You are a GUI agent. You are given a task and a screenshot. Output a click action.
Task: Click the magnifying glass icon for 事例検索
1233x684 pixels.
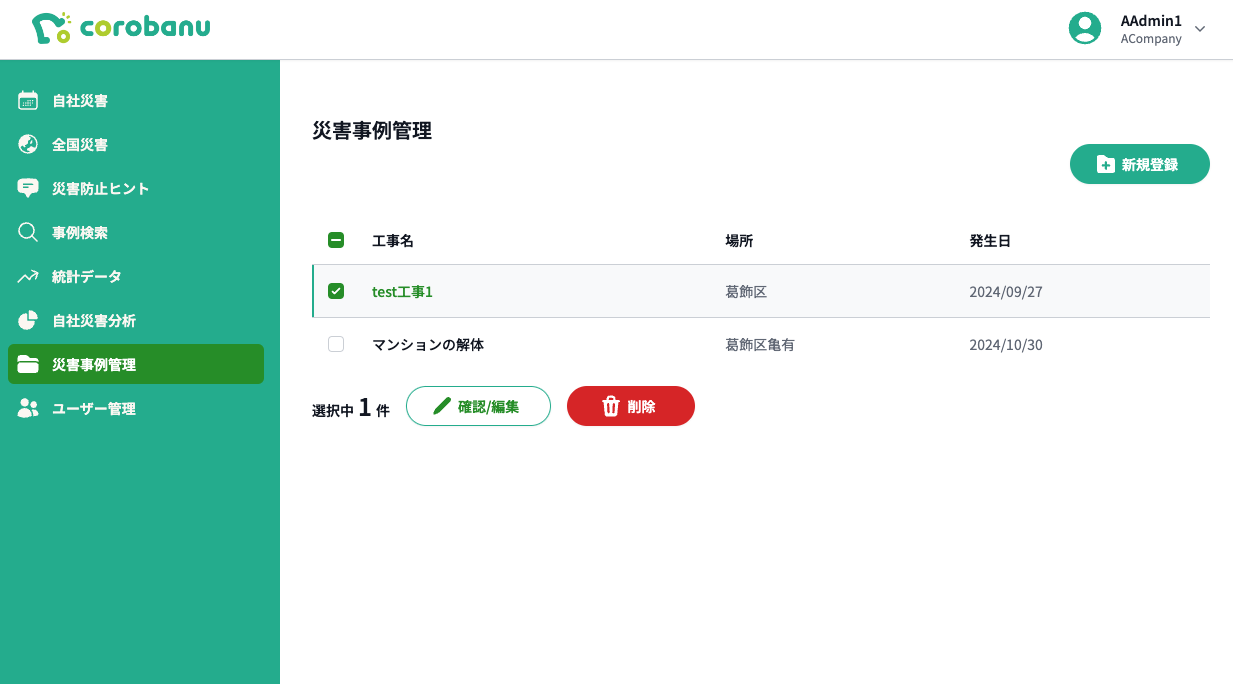(x=27, y=232)
